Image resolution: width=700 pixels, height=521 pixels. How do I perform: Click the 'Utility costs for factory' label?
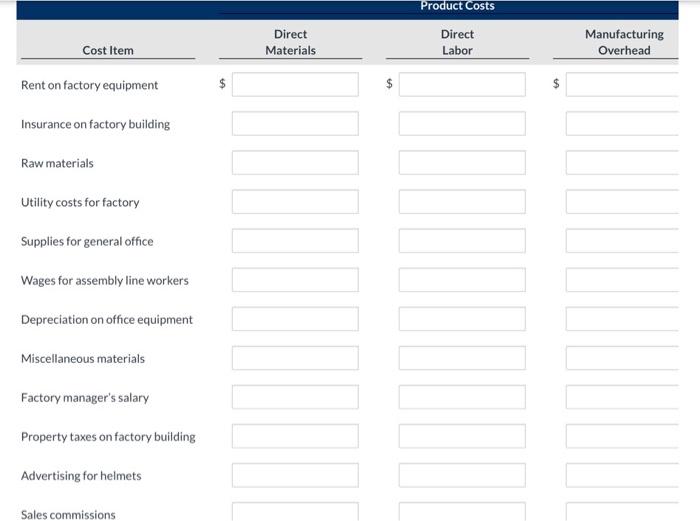point(80,202)
